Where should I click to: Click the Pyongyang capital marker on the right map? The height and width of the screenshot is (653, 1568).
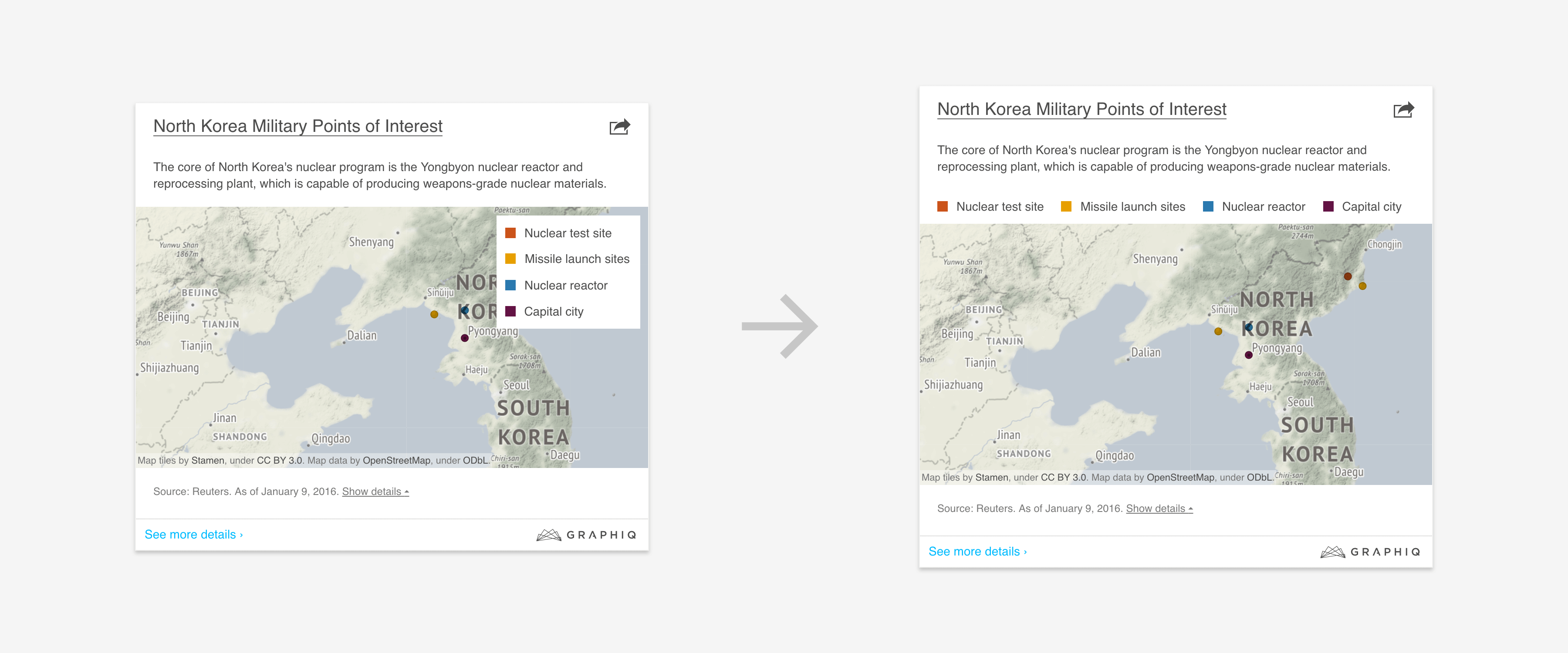tap(1248, 355)
